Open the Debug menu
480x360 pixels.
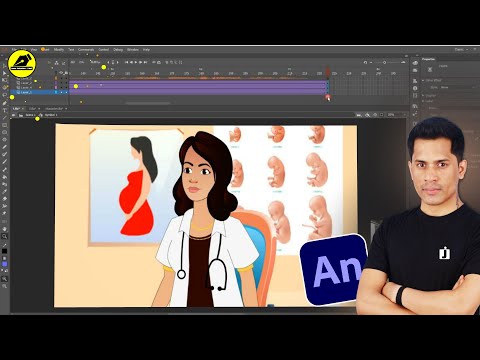118,50
